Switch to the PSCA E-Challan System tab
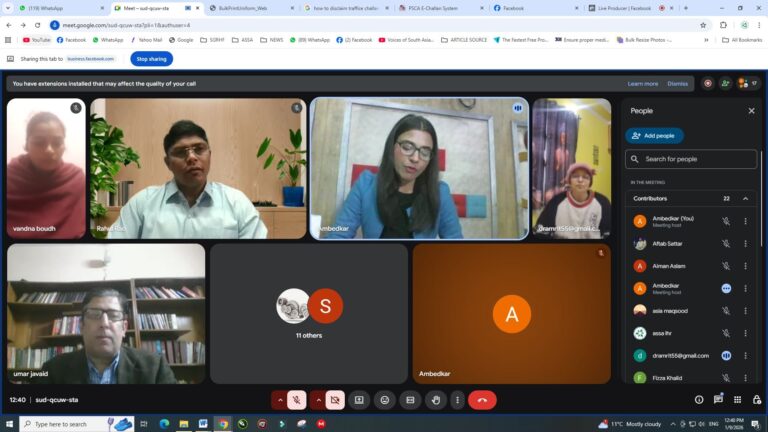 tap(445, 8)
